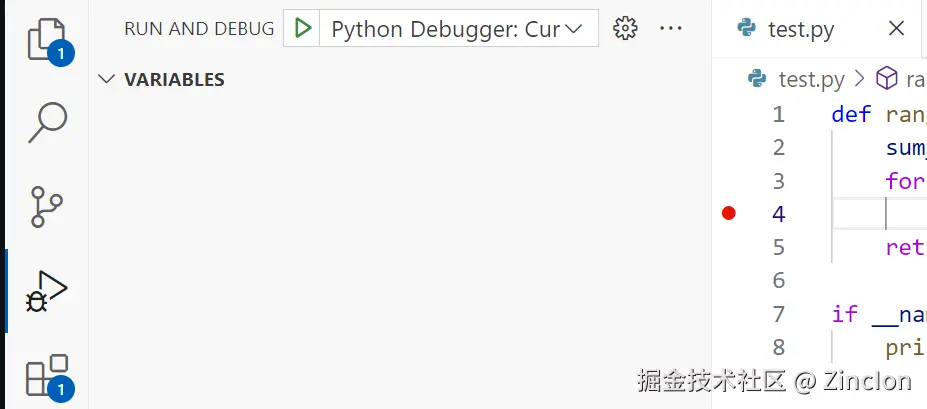The width and height of the screenshot is (927, 409).
Task: Click test.py in the breadcrumb path
Action: tap(811, 79)
